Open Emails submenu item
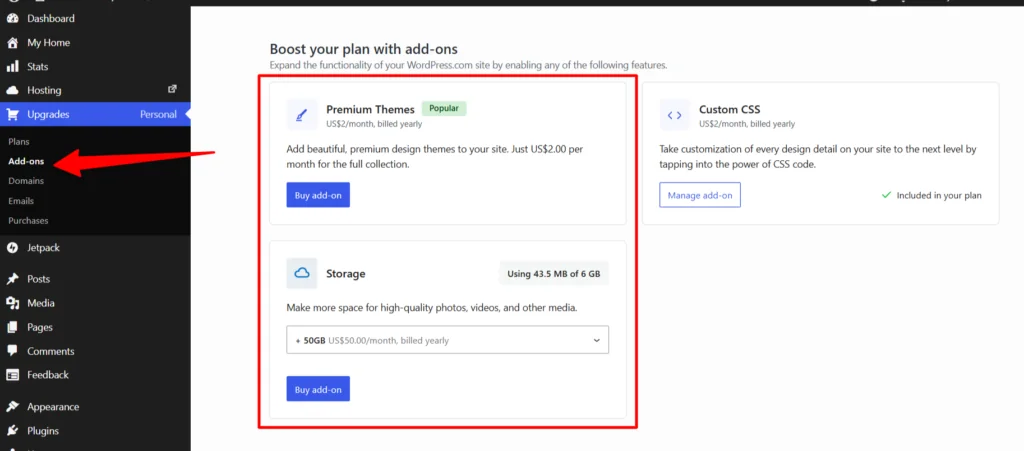Image resolution: width=1024 pixels, height=451 pixels. pos(21,201)
